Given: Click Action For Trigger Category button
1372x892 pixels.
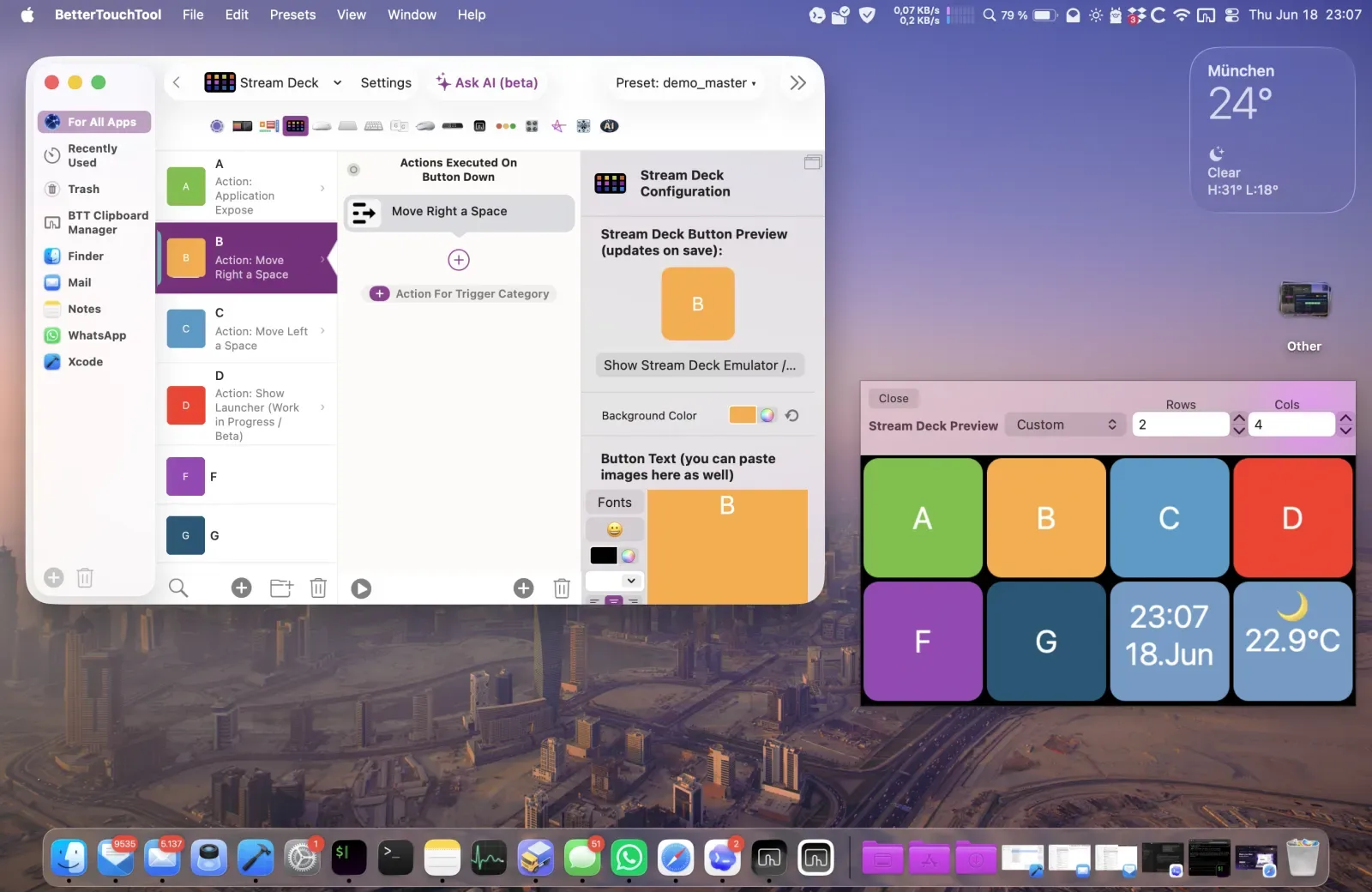Looking at the screenshot, I should point(460,293).
